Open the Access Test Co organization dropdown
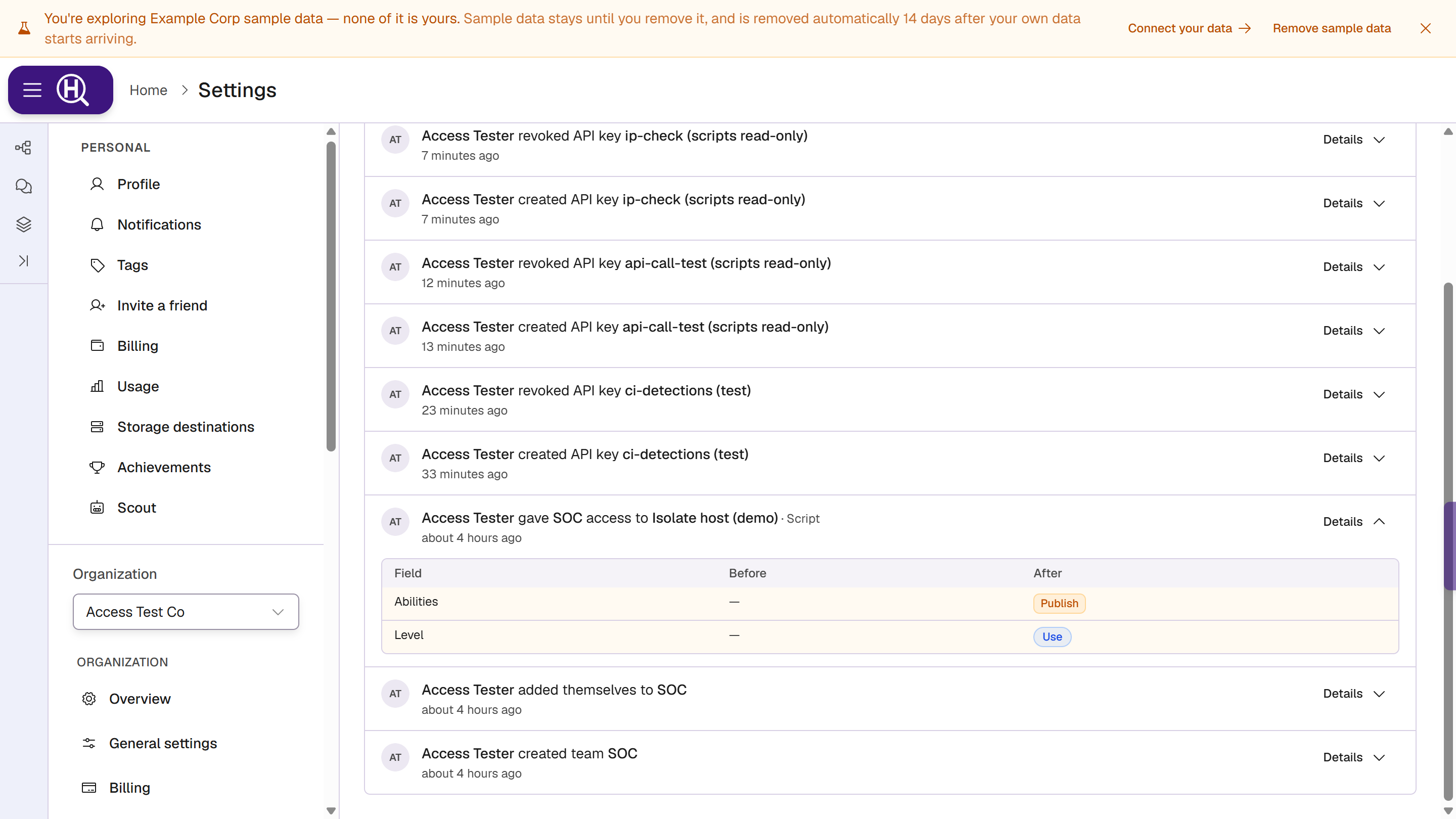Screen dimensions: 1456x819 [x=186, y=612]
